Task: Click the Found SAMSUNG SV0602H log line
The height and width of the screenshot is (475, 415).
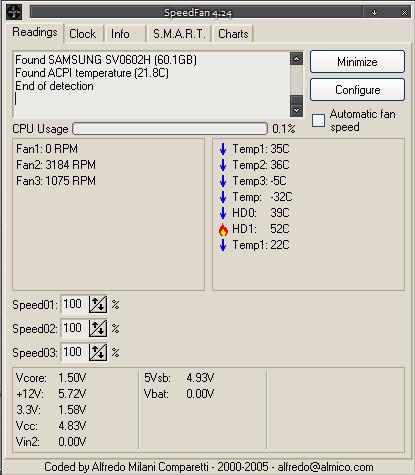Action: click(106, 60)
